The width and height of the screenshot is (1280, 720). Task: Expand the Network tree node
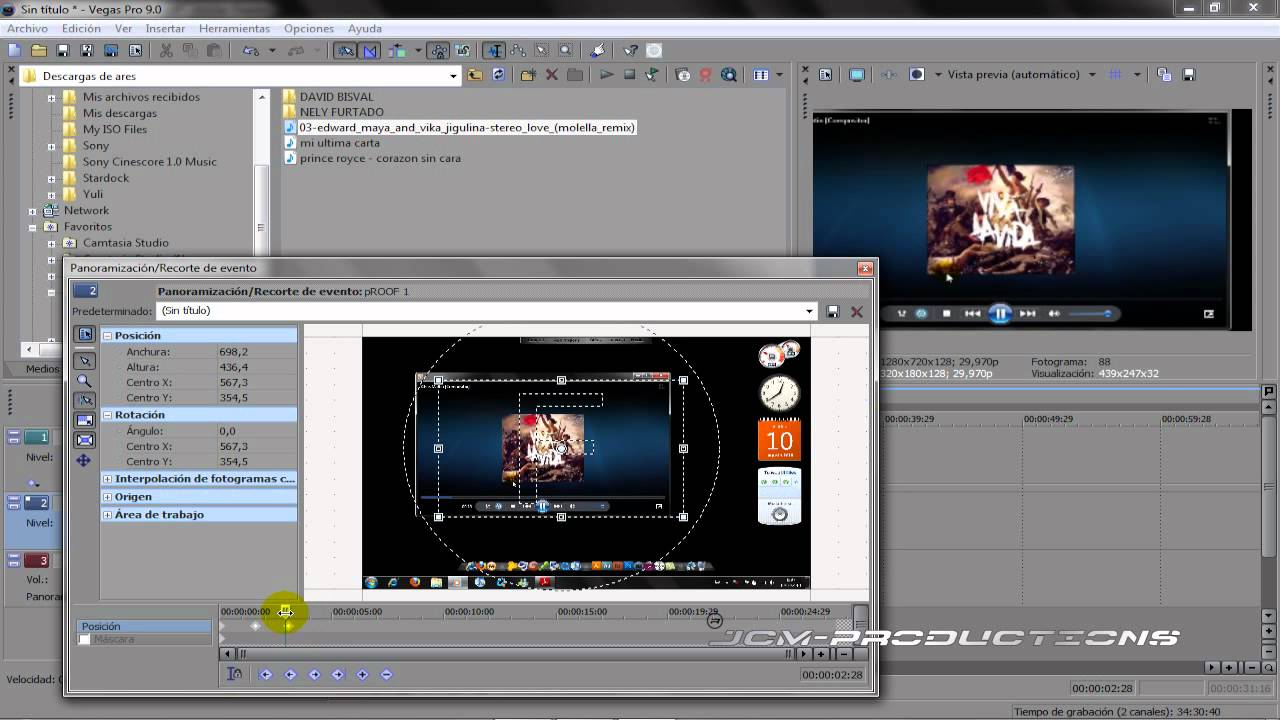(x=33, y=211)
